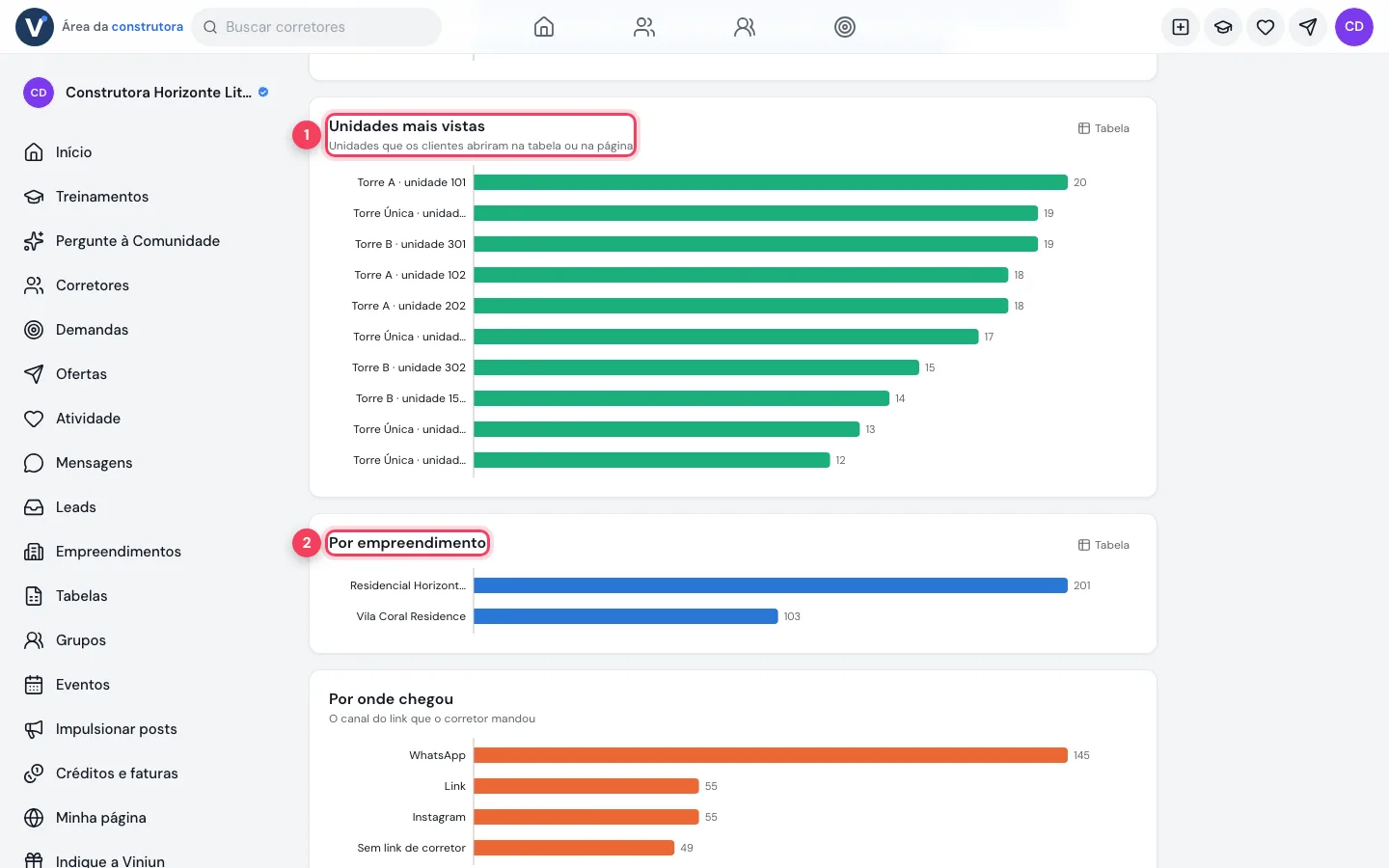This screenshot has height=868, width=1389.
Task: Click the blue Vila Coral Residence bar
Action: 626,616
